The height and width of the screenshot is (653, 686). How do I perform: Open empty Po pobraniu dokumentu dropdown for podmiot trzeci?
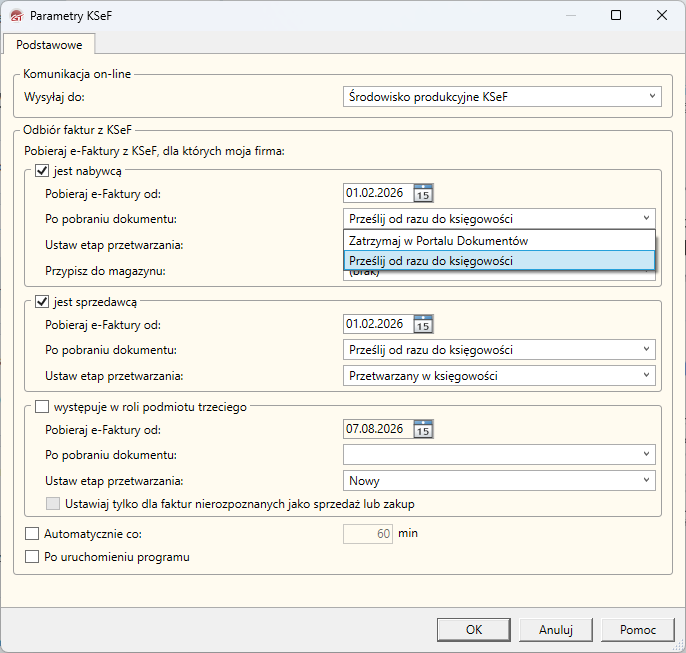[499, 454]
